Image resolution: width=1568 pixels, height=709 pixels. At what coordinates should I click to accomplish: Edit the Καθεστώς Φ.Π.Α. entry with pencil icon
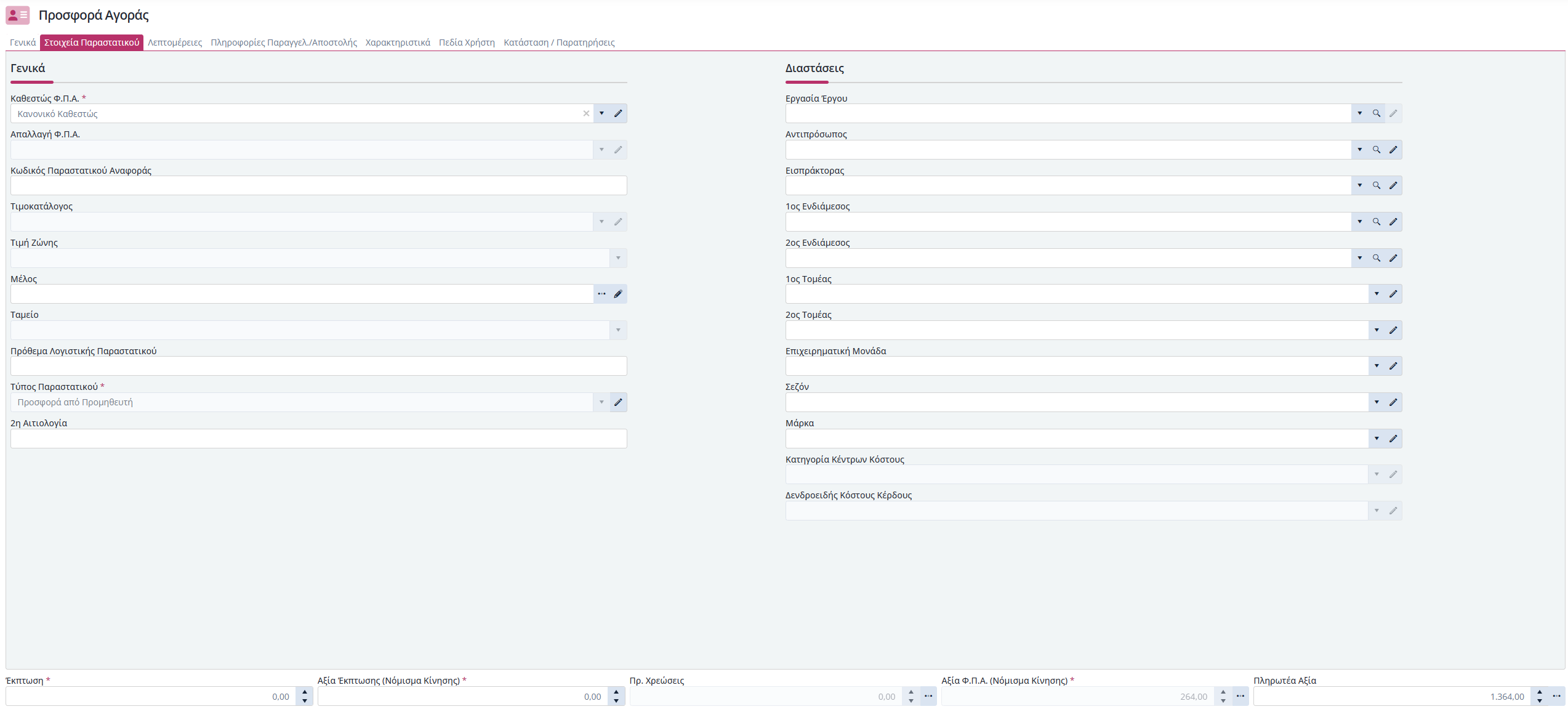(618, 113)
